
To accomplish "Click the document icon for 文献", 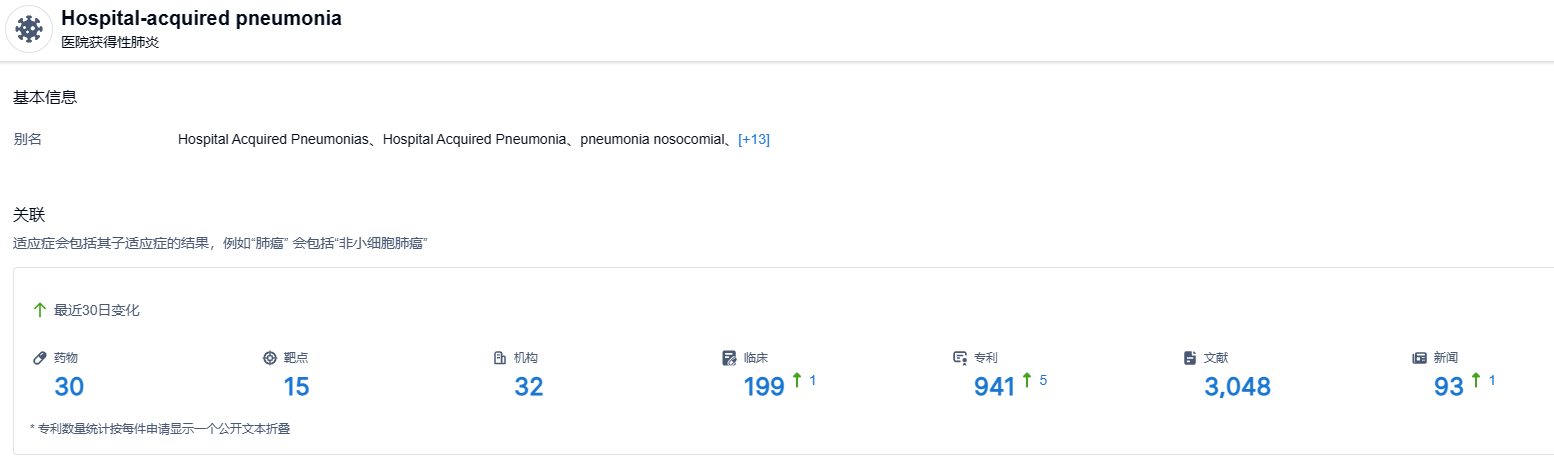I will tap(1190, 358).
